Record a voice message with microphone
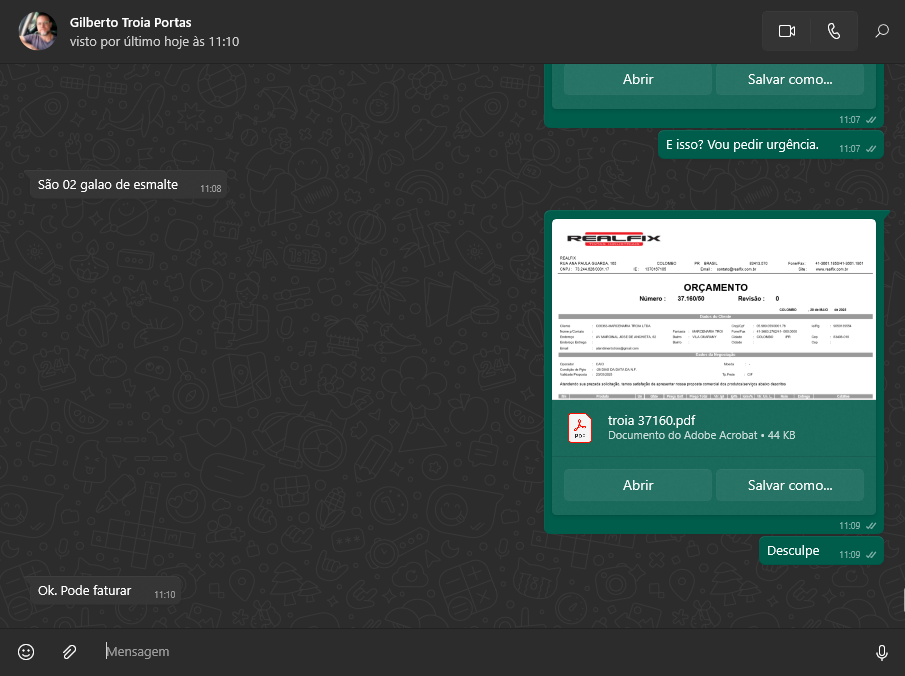905x676 pixels. tap(881, 652)
